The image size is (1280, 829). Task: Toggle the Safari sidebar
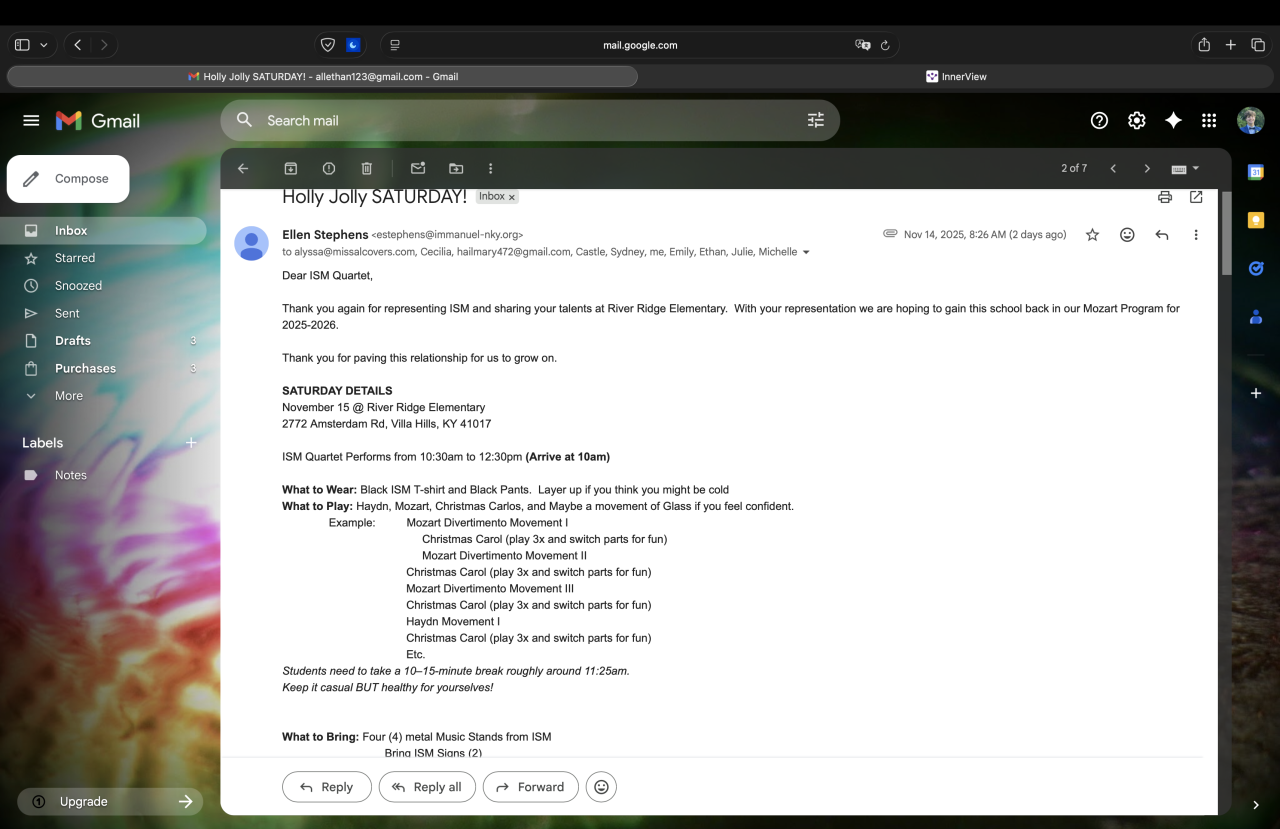coord(22,45)
